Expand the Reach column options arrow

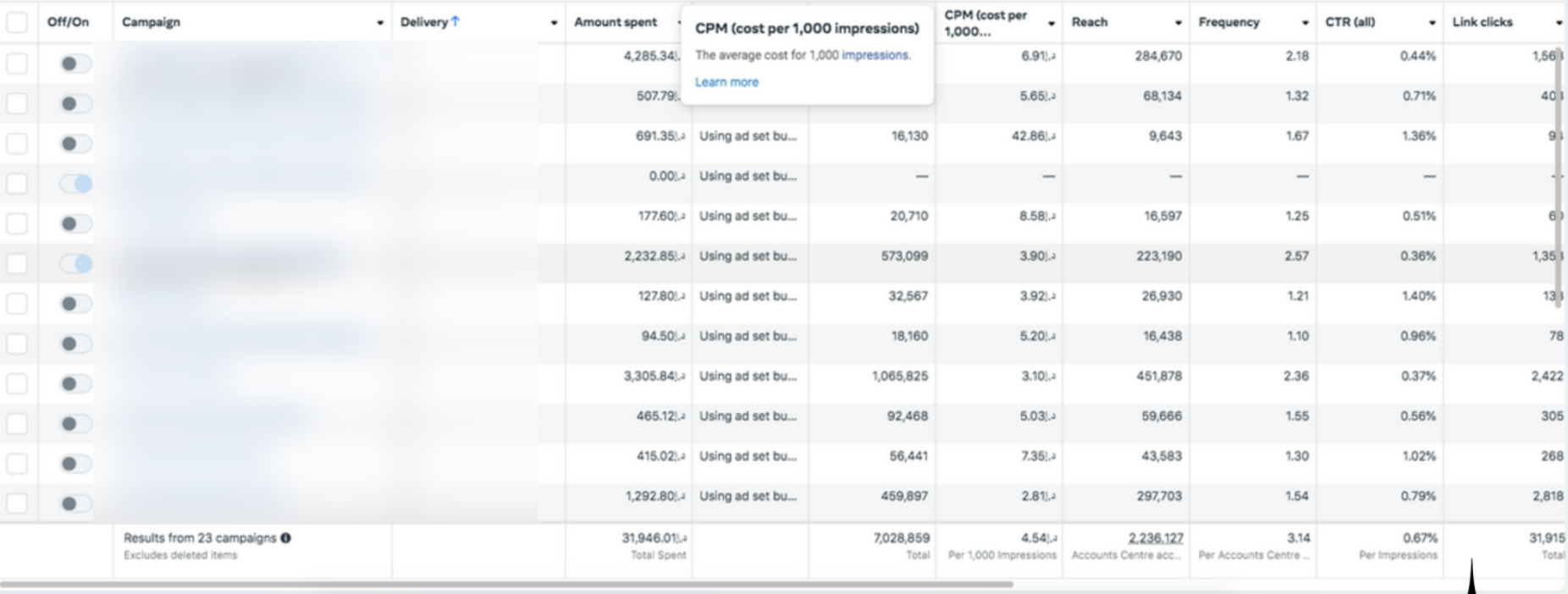[1178, 23]
